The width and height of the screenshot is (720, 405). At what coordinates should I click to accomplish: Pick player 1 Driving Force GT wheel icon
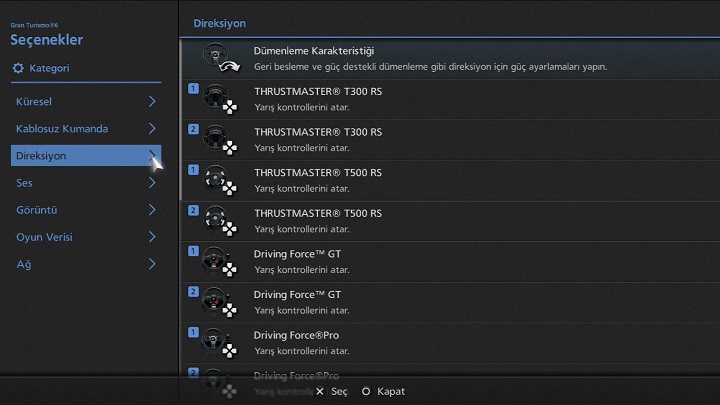pyautogui.click(x=217, y=262)
